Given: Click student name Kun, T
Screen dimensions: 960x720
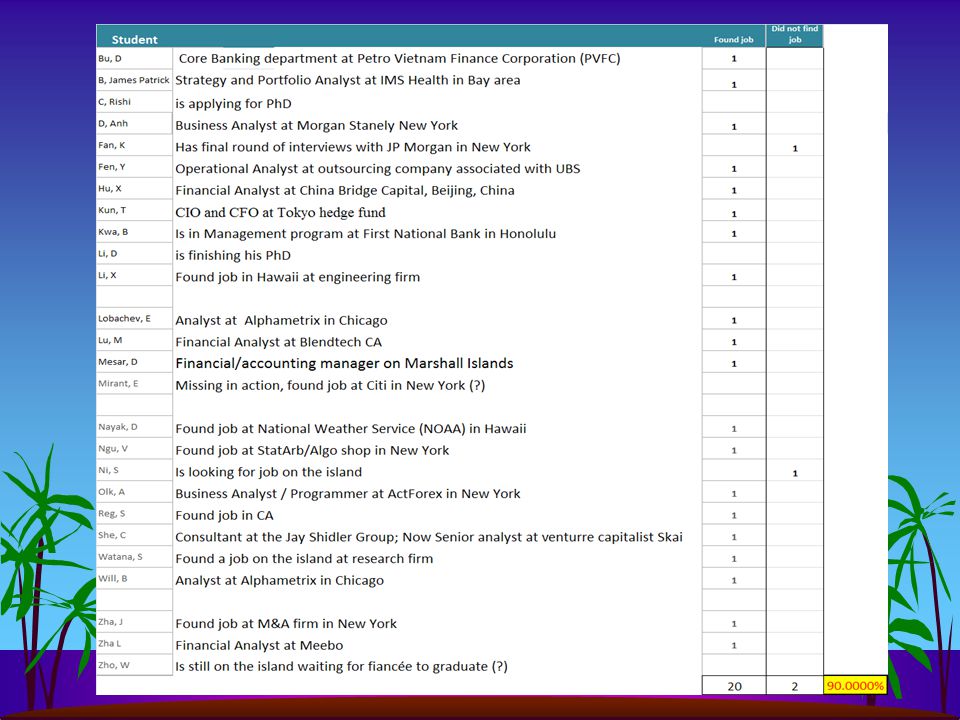Looking at the screenshot, I should pos(112,210).
